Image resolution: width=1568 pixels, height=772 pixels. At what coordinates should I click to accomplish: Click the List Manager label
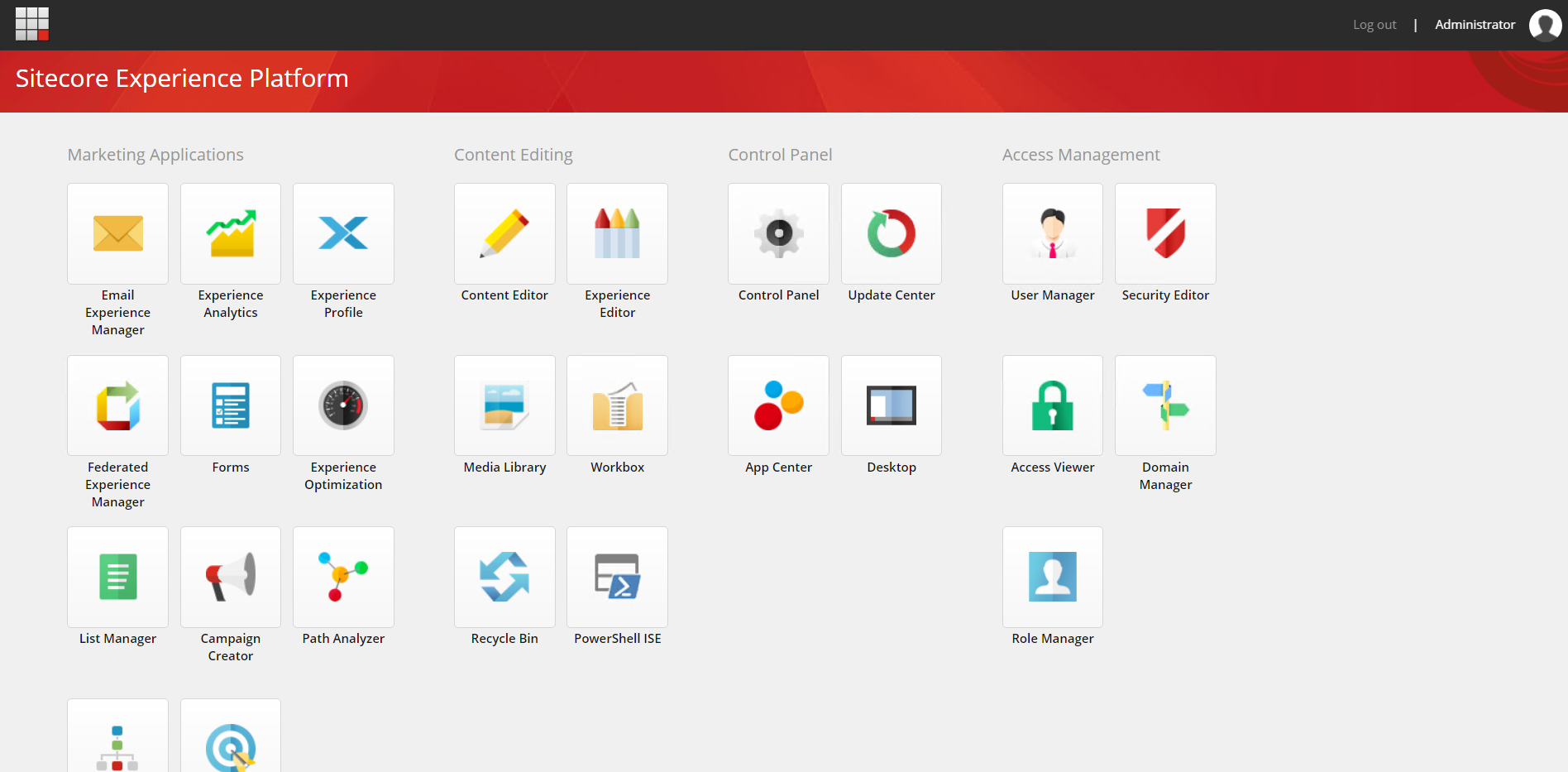coord(117,639)
